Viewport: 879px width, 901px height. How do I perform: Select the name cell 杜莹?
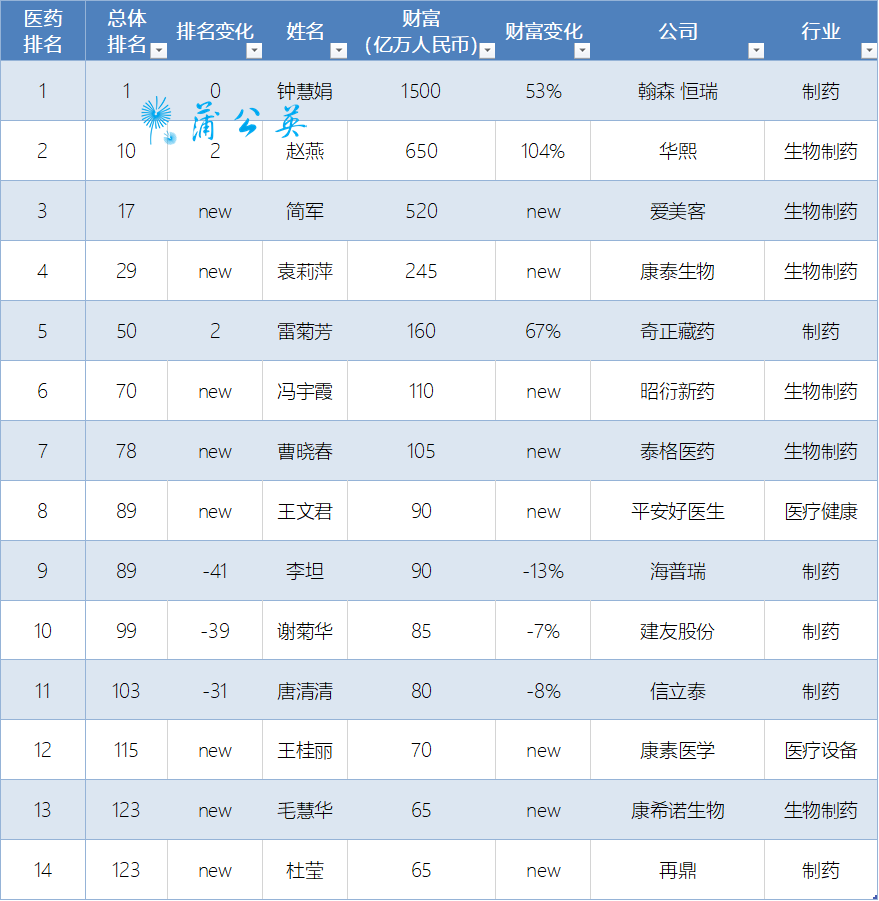[305, 871]
